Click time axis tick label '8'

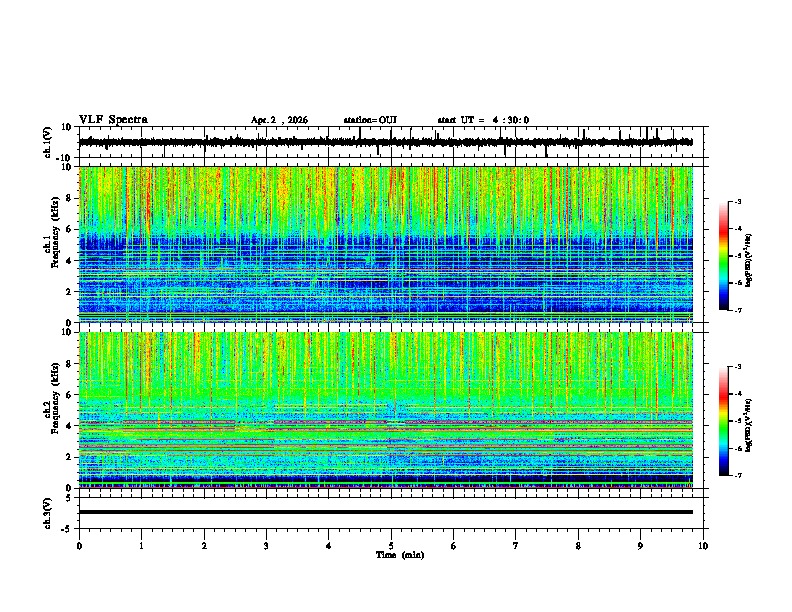[x=578, y=546]
